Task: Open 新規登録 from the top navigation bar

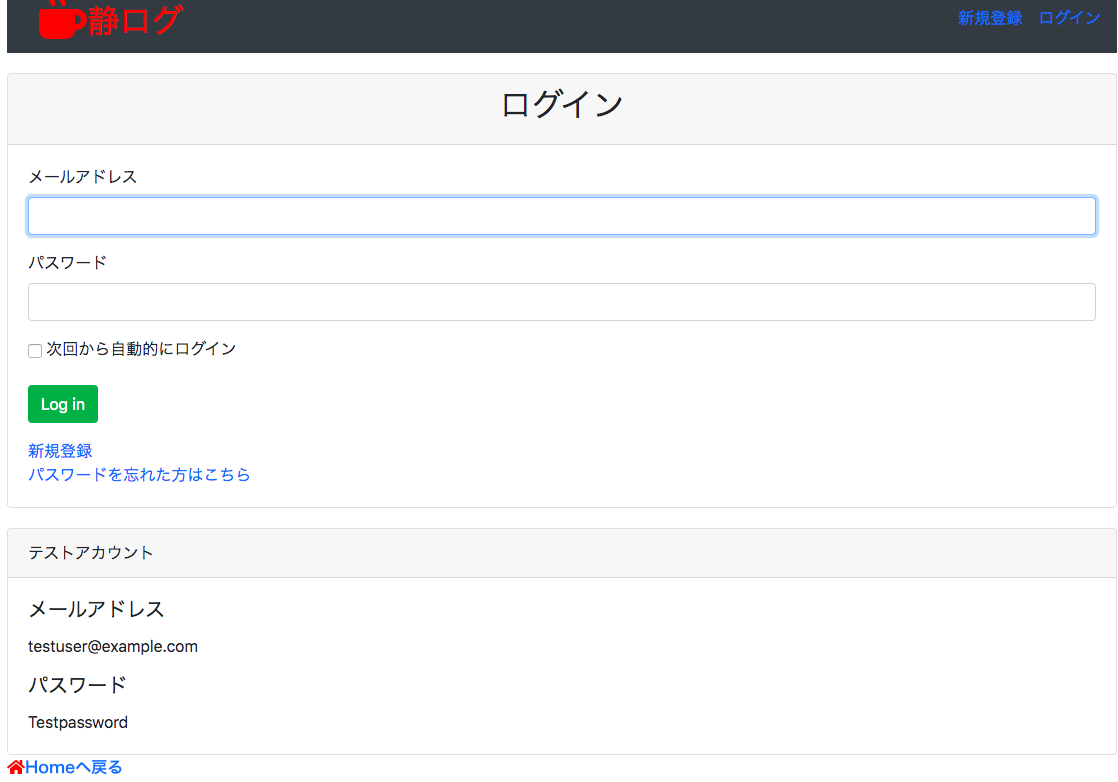Action: [x=989, y=18]
